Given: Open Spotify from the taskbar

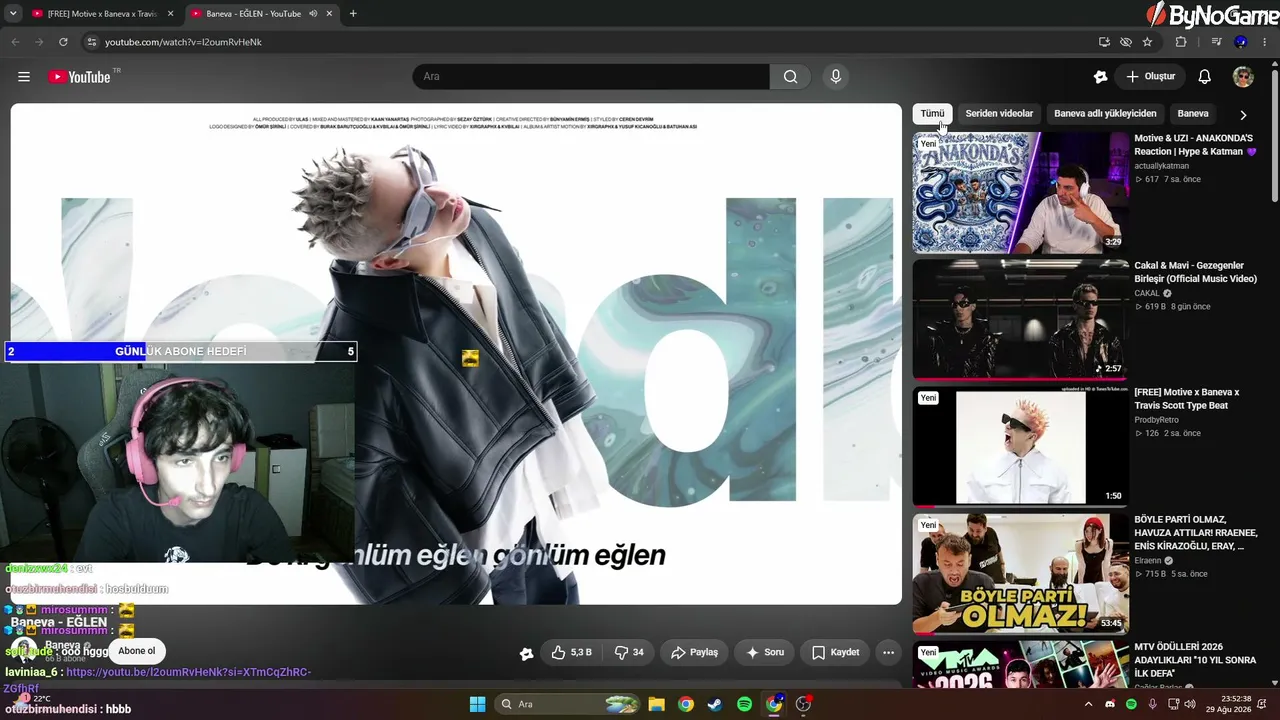Looking at the screenshot, I should click(x=744, y=704).
